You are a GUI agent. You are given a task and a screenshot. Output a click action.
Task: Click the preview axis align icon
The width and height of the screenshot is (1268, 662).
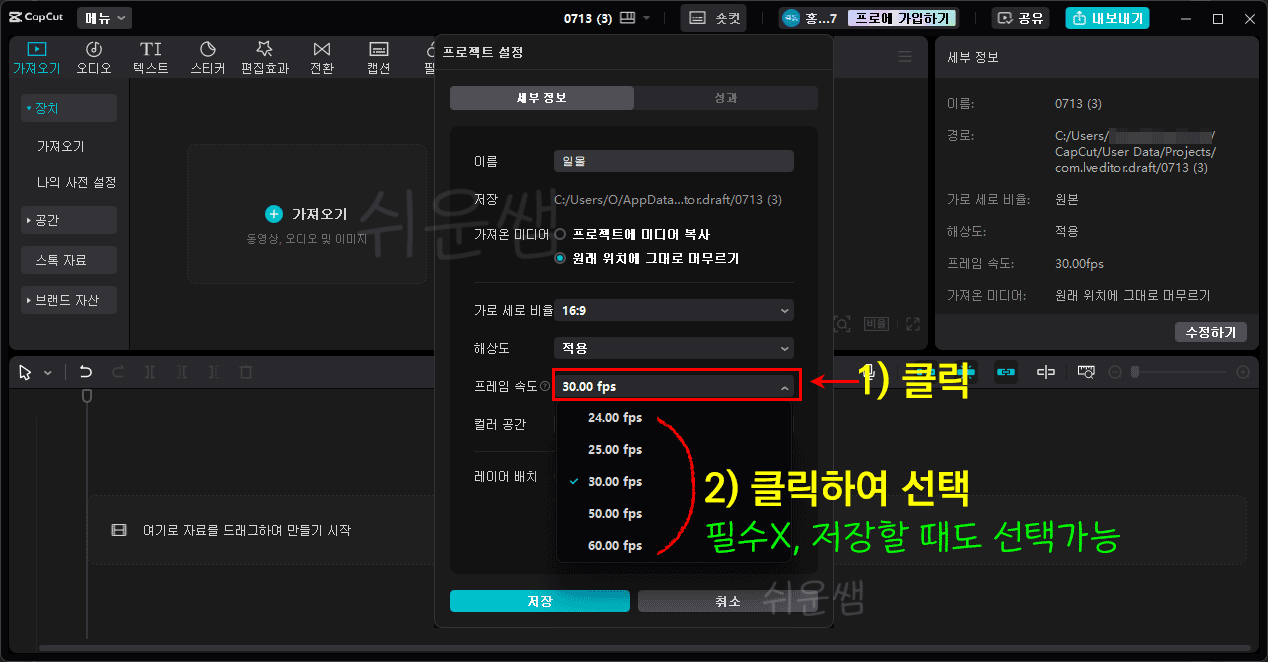[x=1046, y=372]
